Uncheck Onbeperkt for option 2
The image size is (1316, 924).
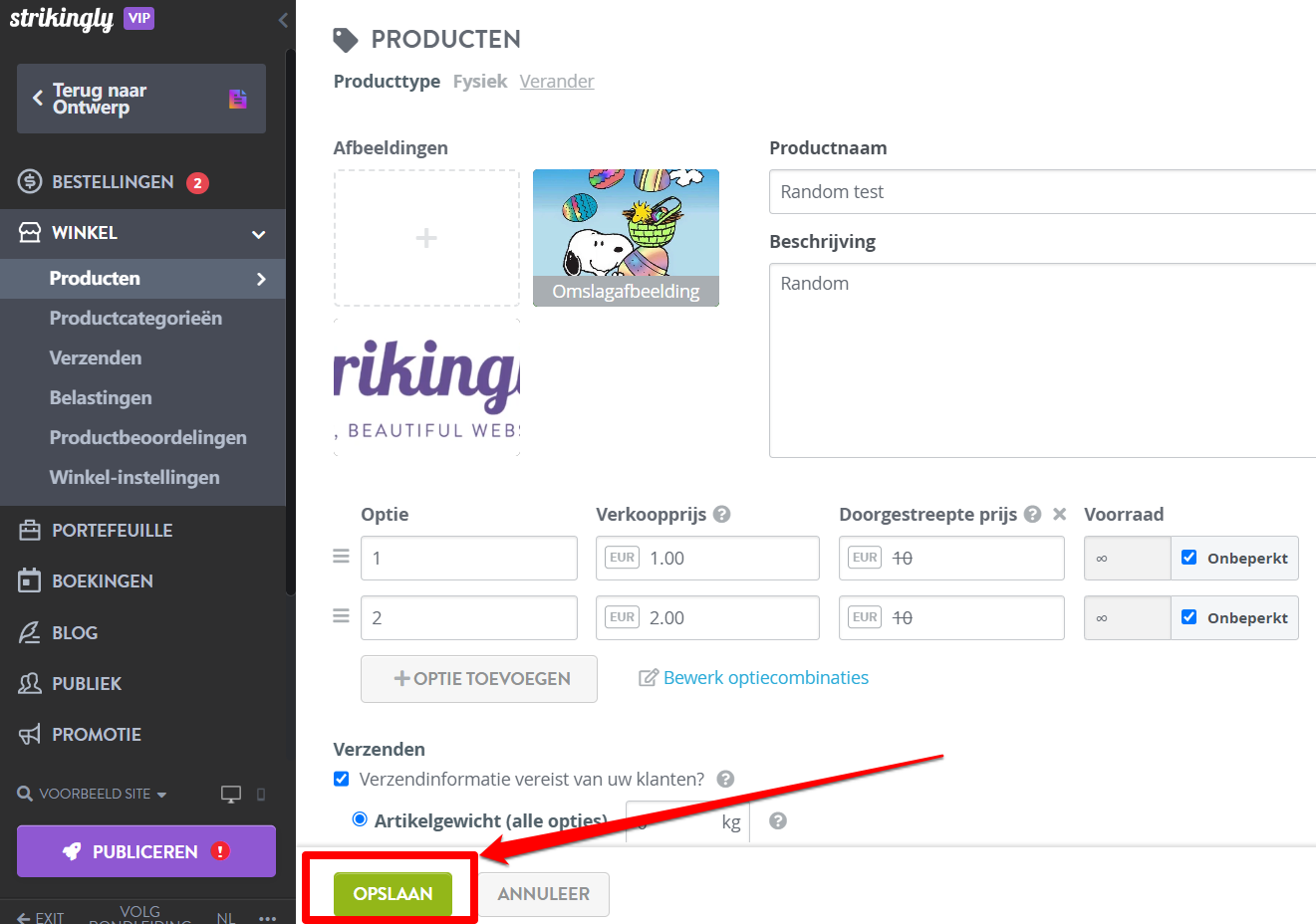tap(1189, 617)
